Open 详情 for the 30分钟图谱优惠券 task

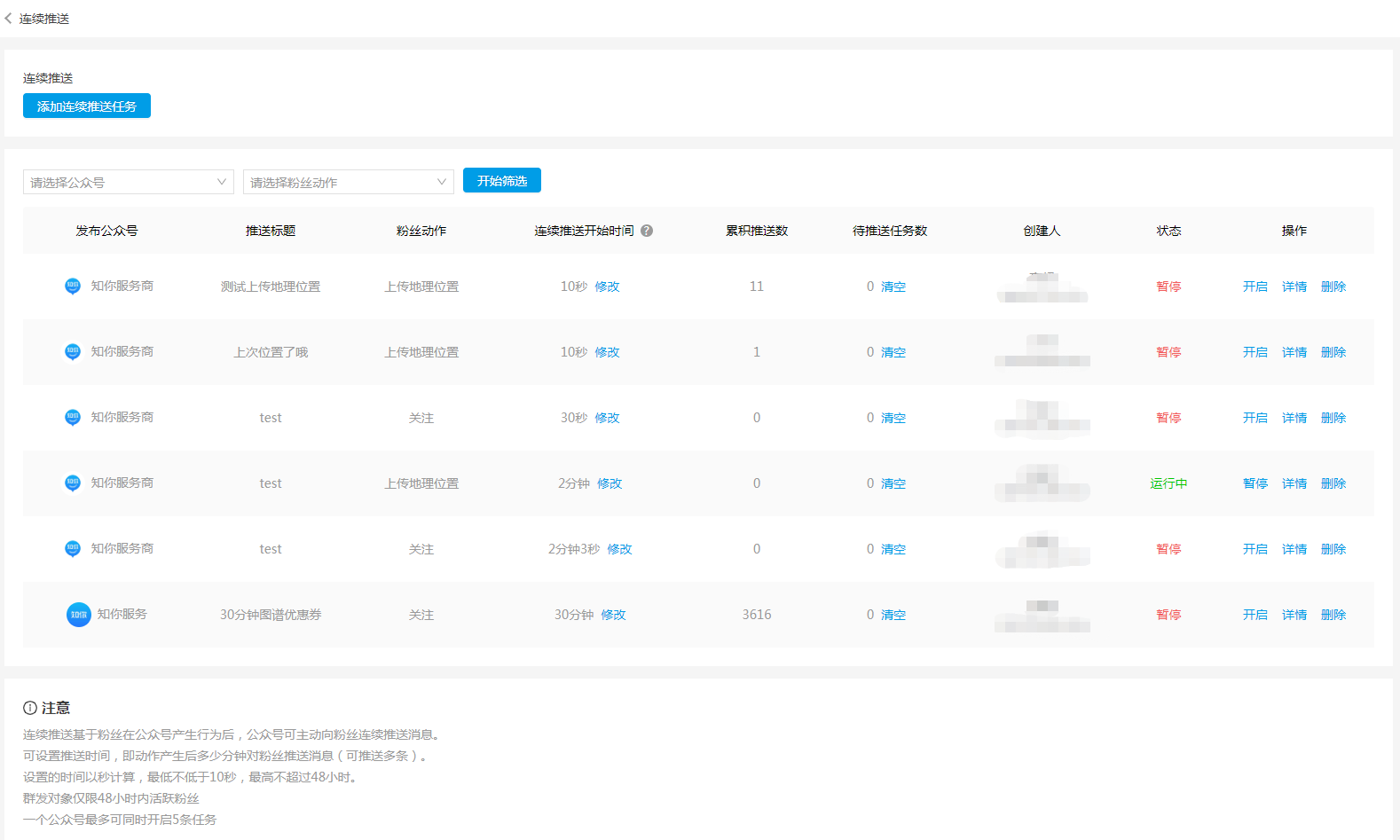(1294, 615)
